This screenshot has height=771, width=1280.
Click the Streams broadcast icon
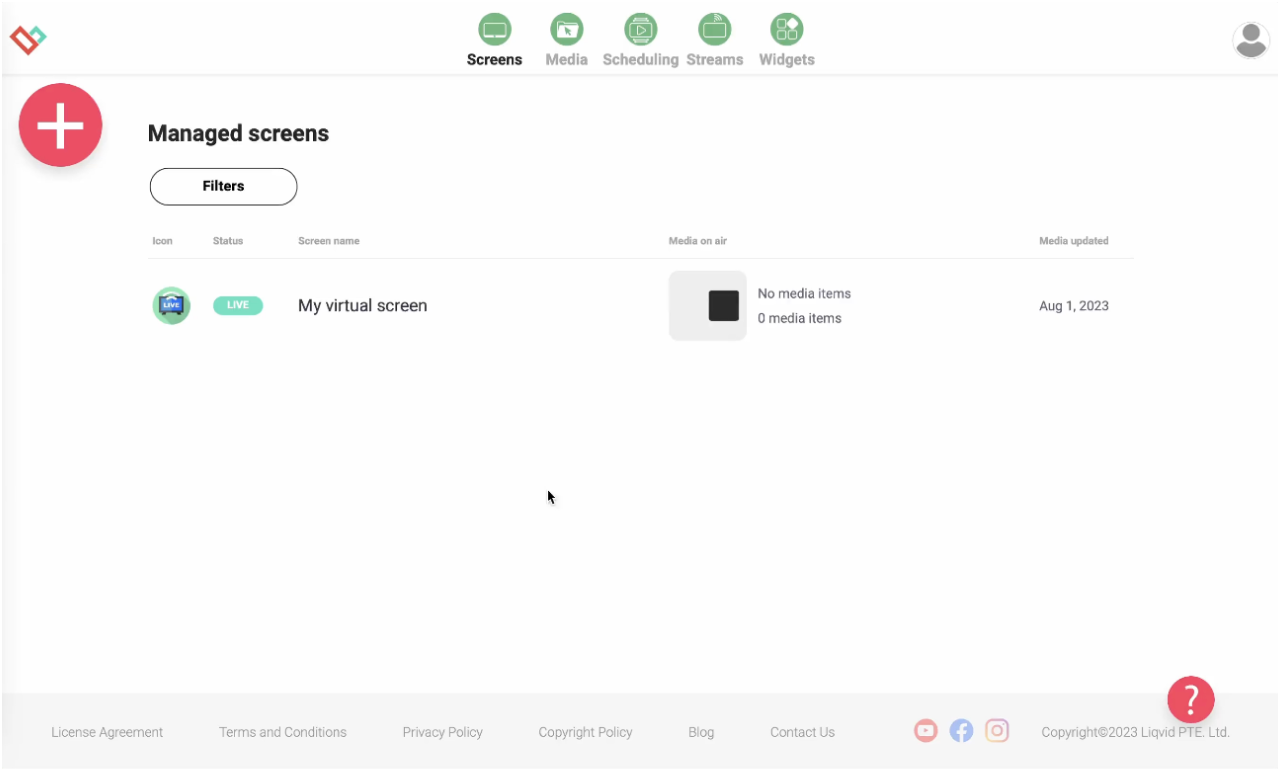[715, 30]
